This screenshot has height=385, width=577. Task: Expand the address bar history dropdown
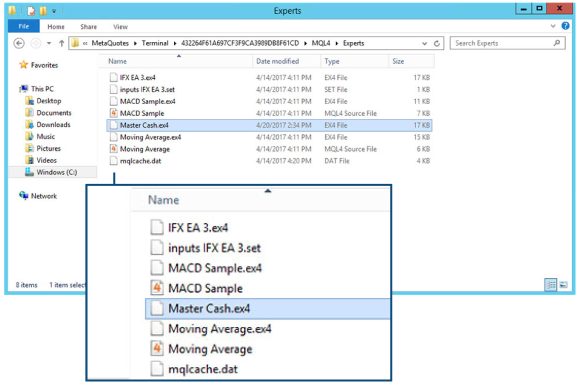(x=424, y=43)
